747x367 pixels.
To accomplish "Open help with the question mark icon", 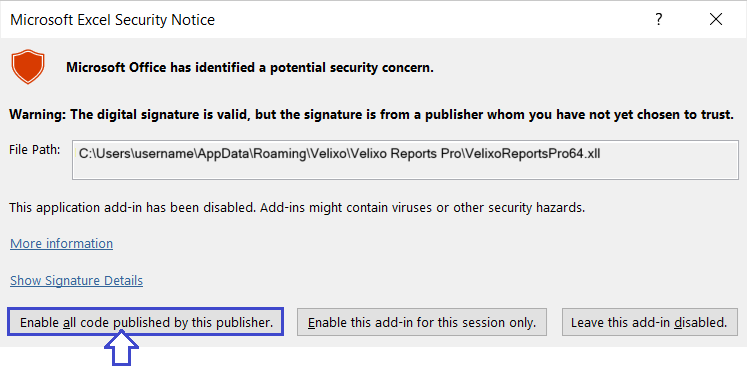I will point(658,20).
